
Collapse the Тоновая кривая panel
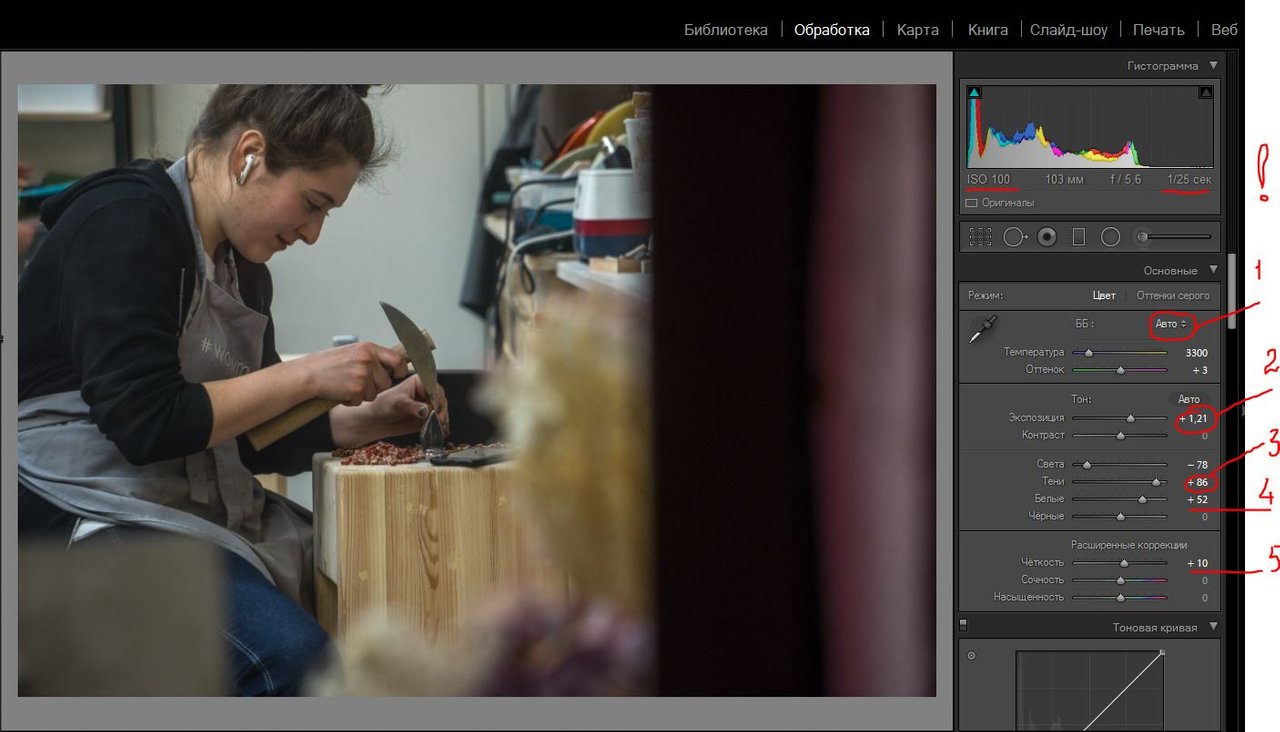pyautogui.click(x=1214, y=627)
